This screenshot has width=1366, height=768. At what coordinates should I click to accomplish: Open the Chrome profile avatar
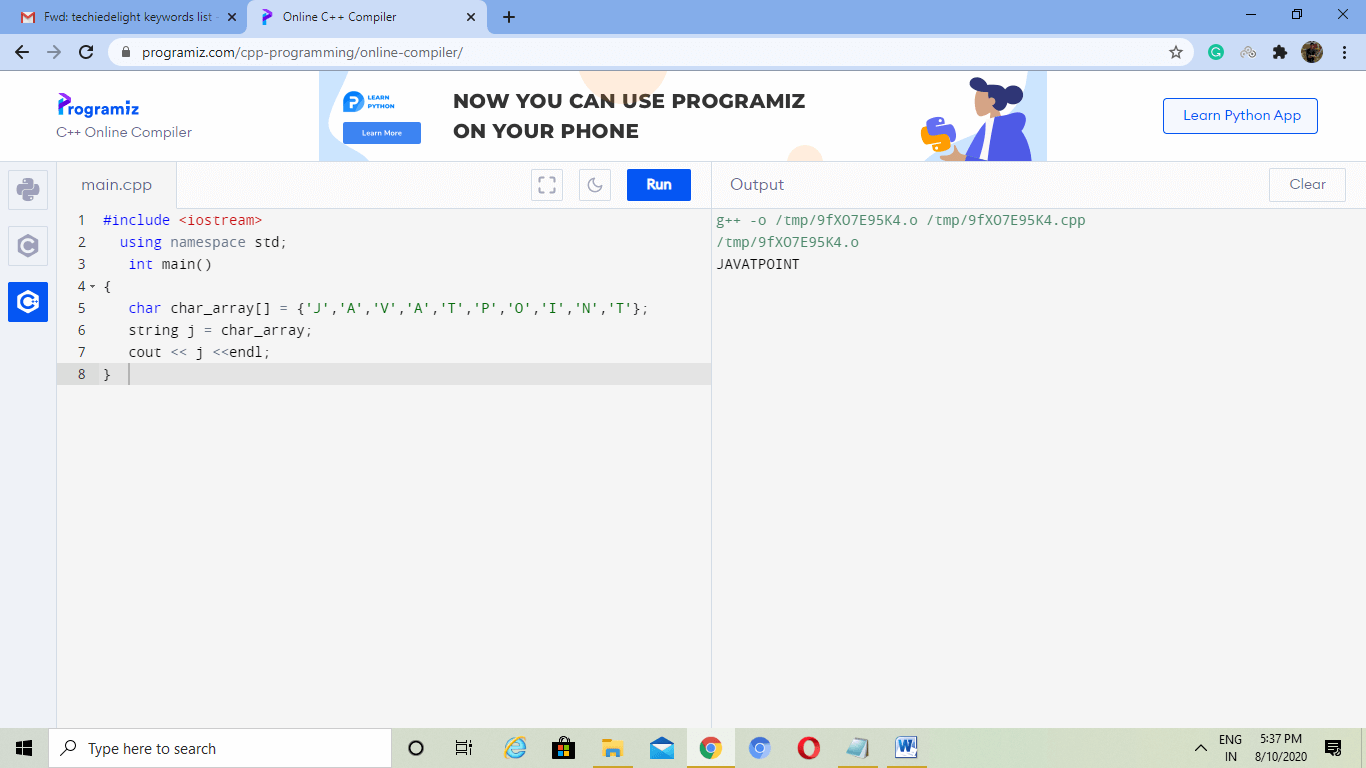point(1312,52)
